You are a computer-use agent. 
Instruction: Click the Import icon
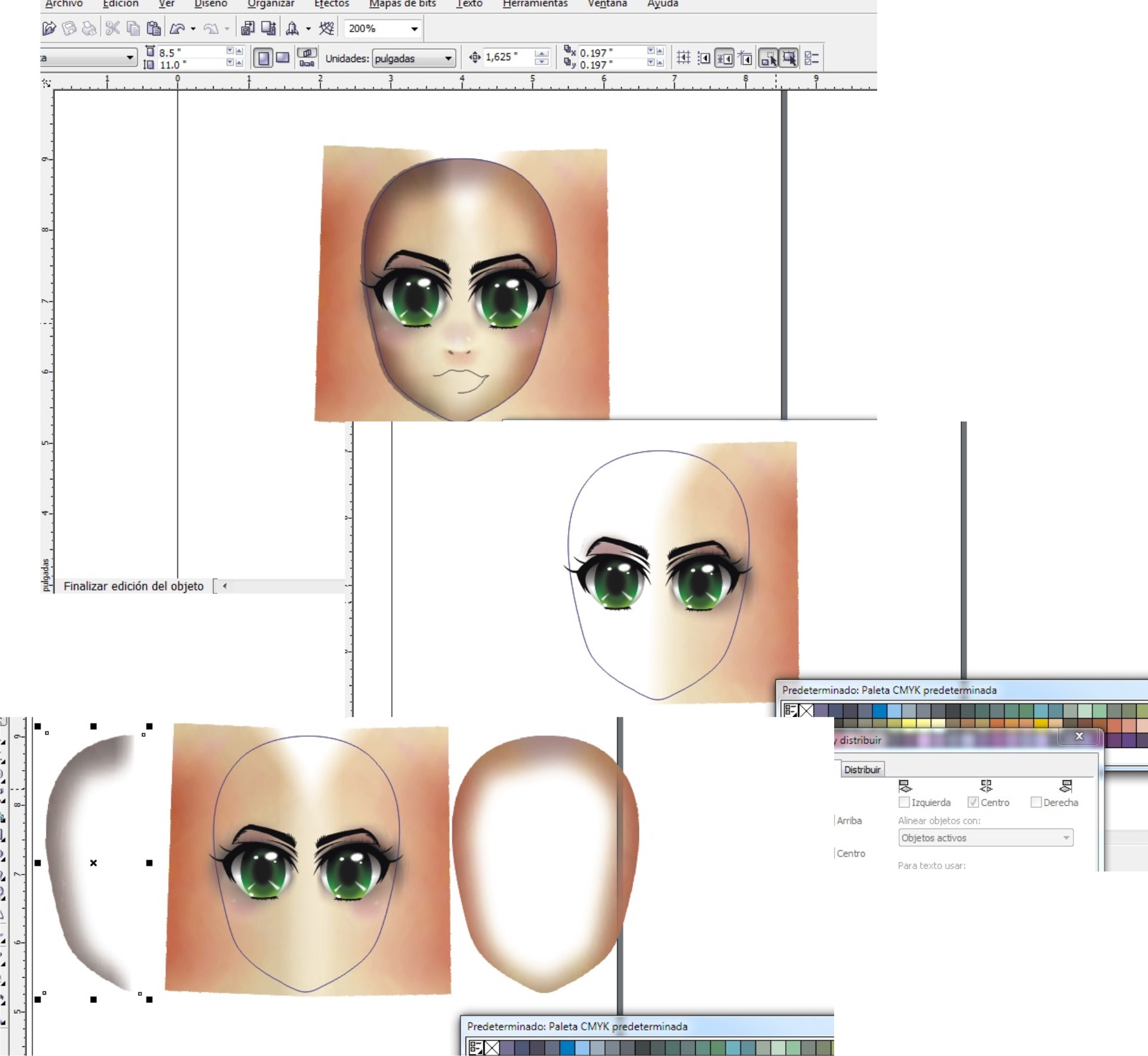click(248, 28)
